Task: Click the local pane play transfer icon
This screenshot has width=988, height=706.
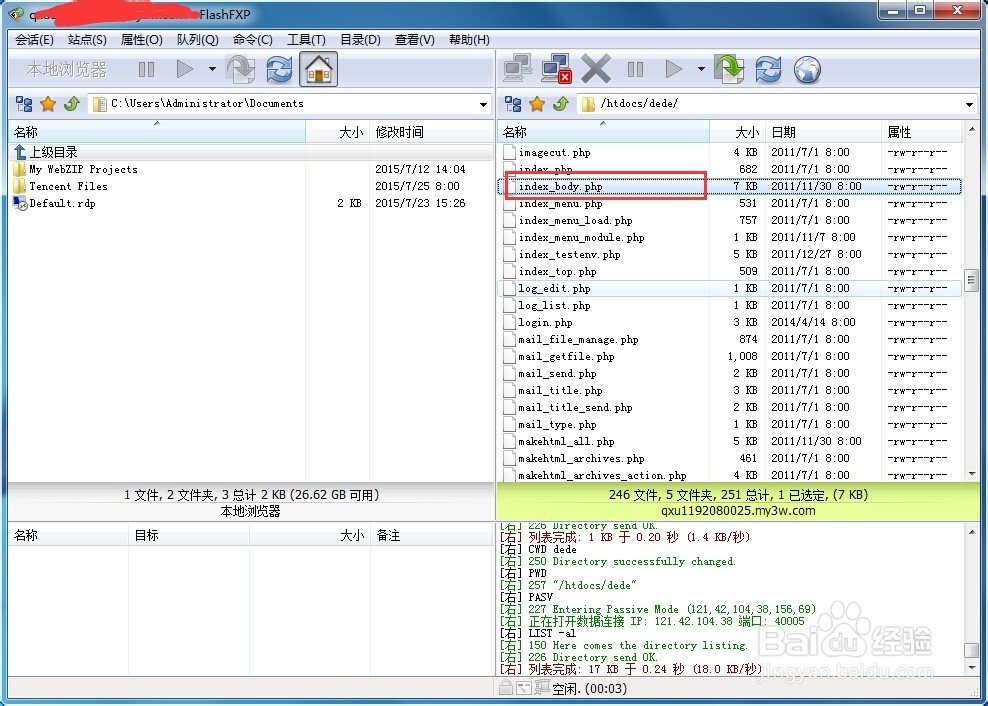Action: point(185,69)
